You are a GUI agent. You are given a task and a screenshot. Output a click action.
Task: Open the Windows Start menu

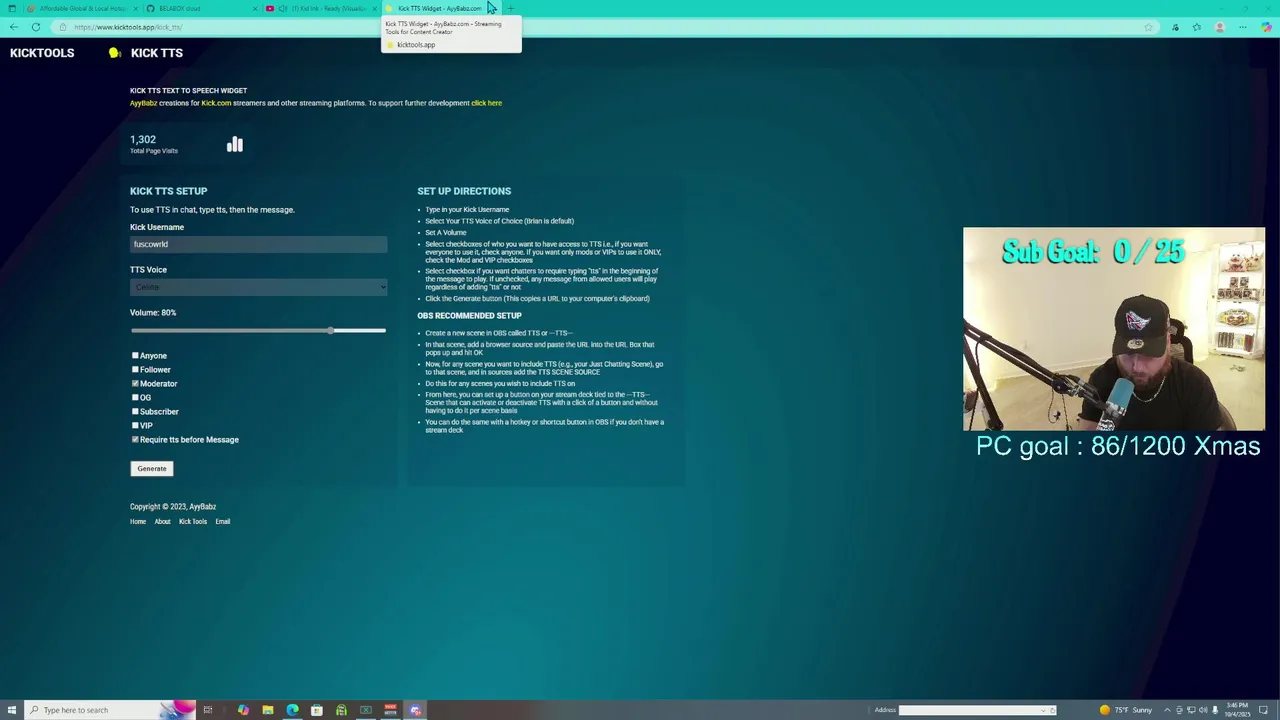[x=12, y=710]
